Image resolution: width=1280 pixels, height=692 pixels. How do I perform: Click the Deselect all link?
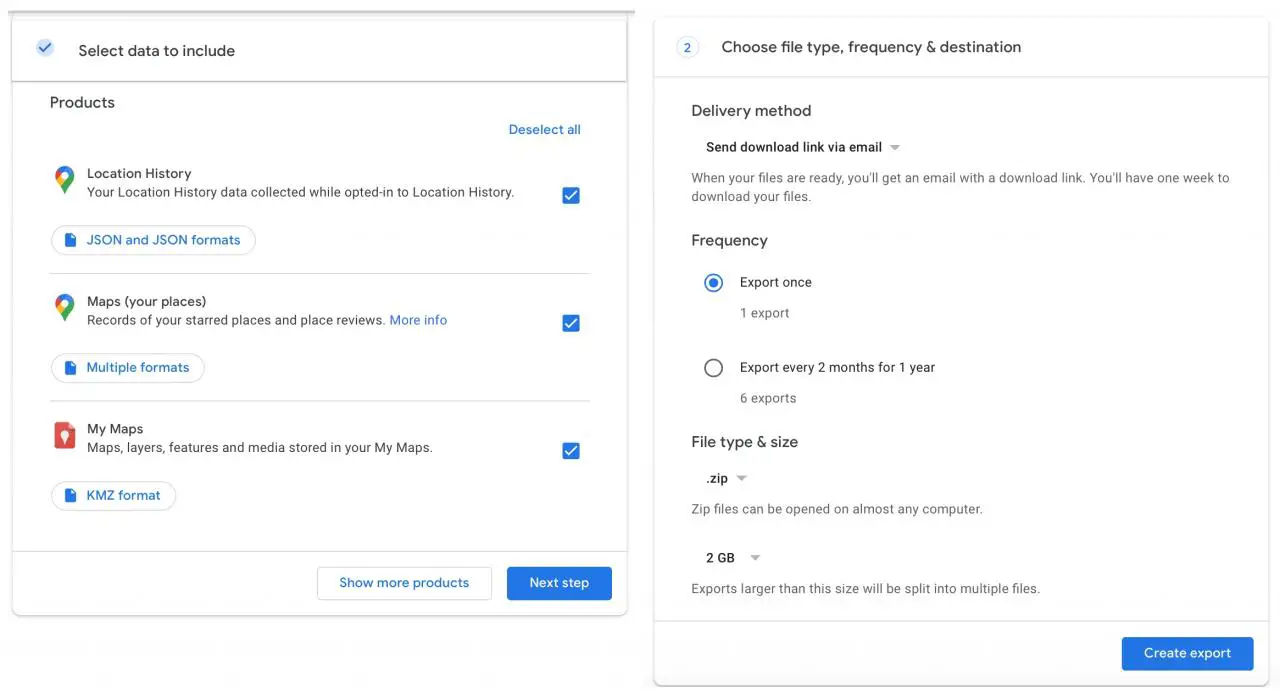(544, 130)
